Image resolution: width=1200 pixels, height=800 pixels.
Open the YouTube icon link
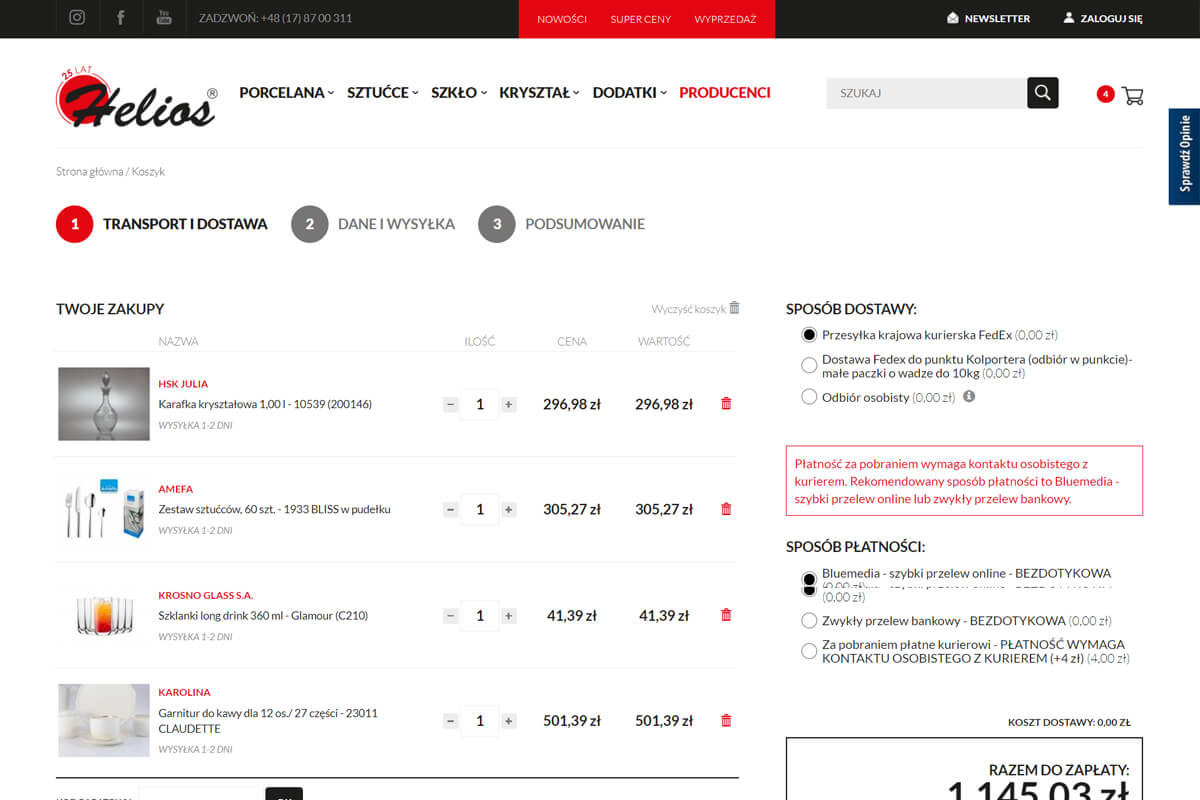point(164,18)
